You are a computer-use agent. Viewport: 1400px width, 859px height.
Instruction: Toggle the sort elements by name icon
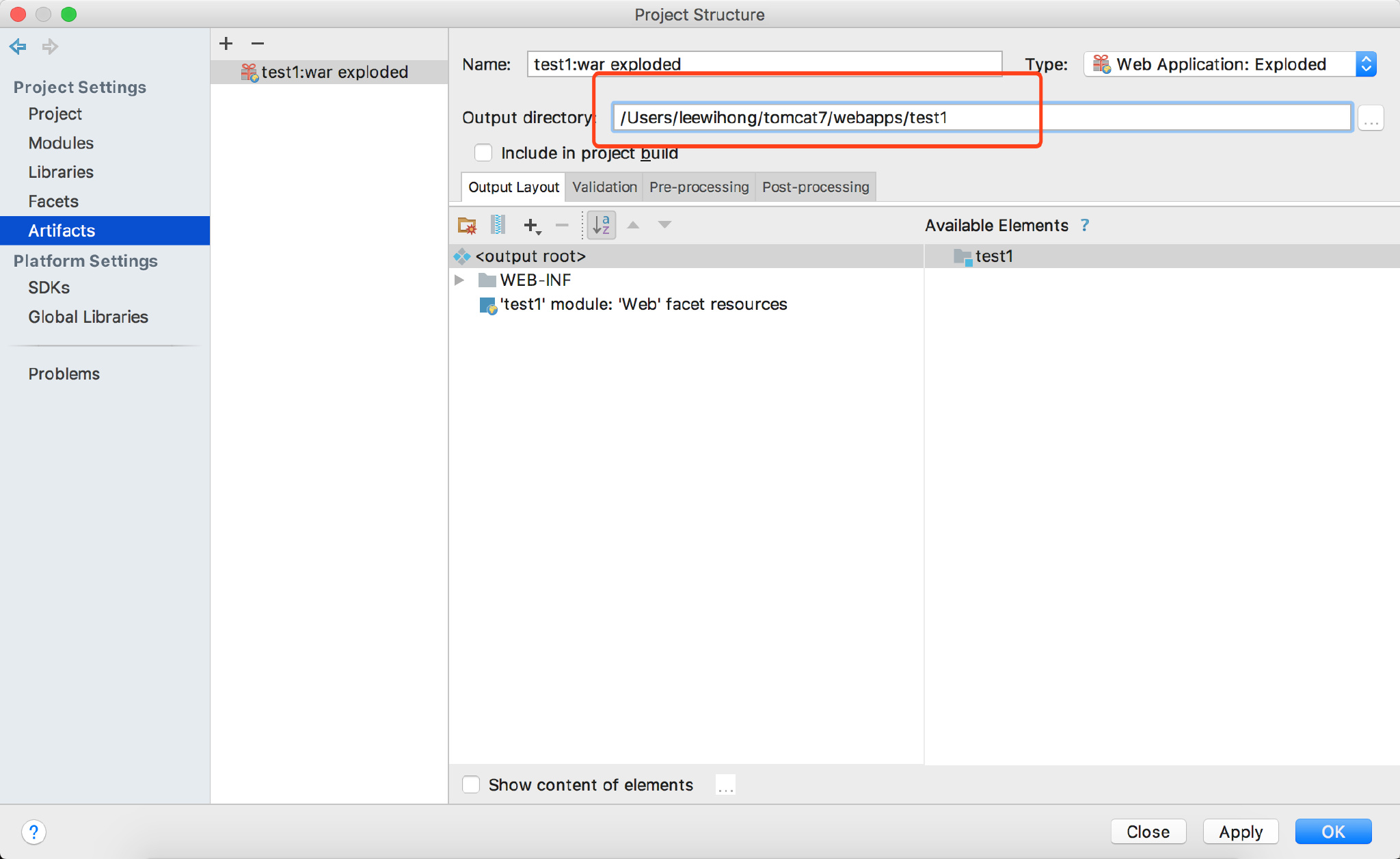tap(601, 225)
